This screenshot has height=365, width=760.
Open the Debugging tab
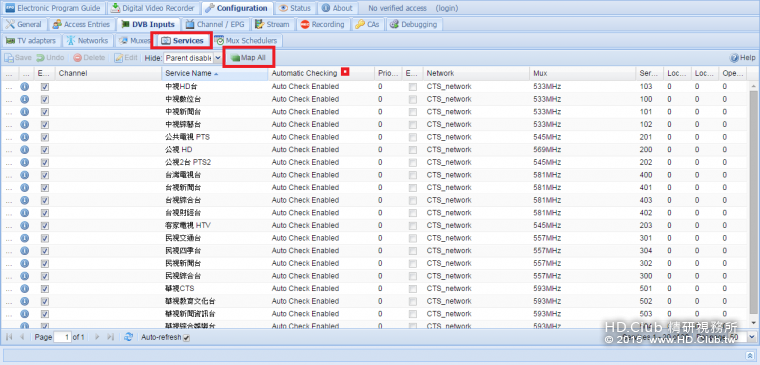[413, 24]
